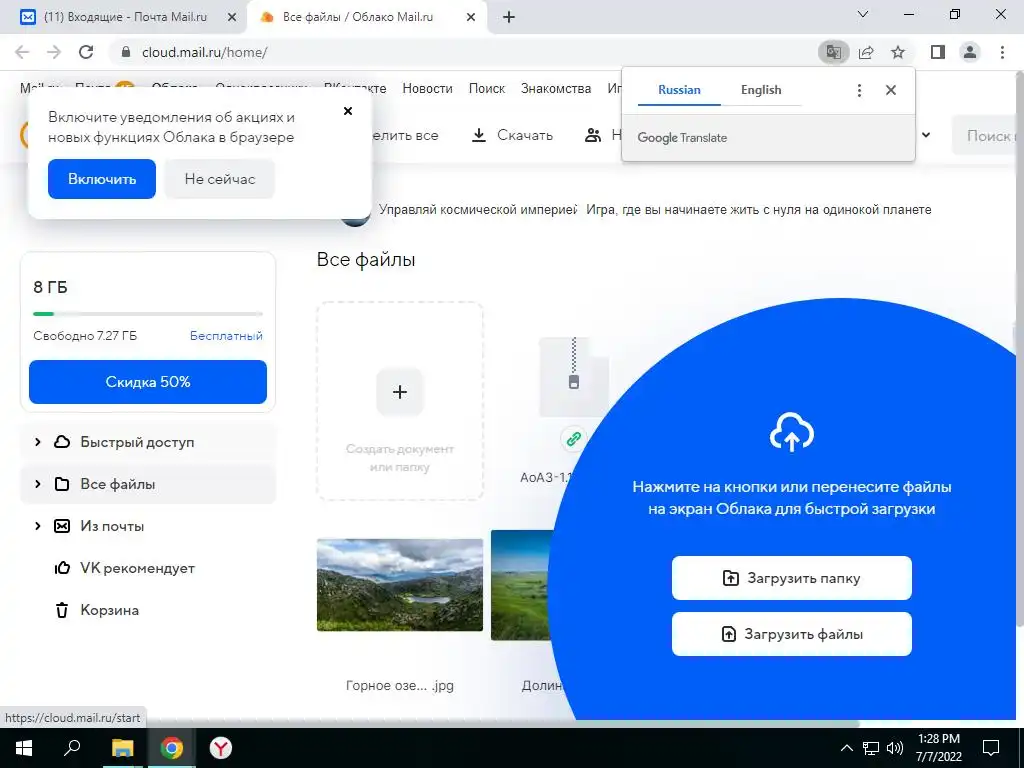Click the address bar URL

(204, 52)
